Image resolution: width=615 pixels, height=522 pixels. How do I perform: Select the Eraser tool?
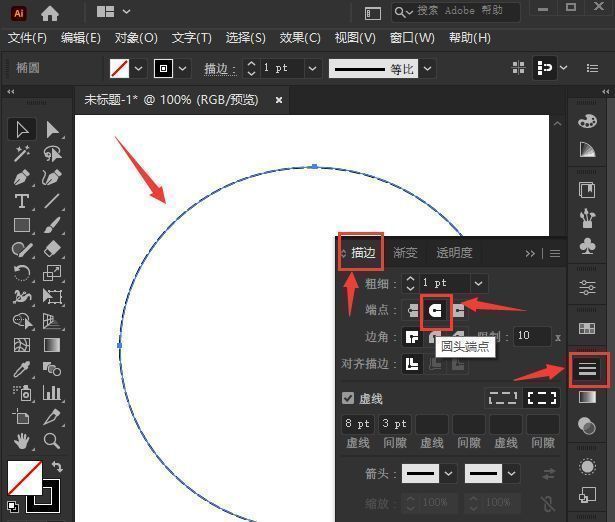point(52,249)
